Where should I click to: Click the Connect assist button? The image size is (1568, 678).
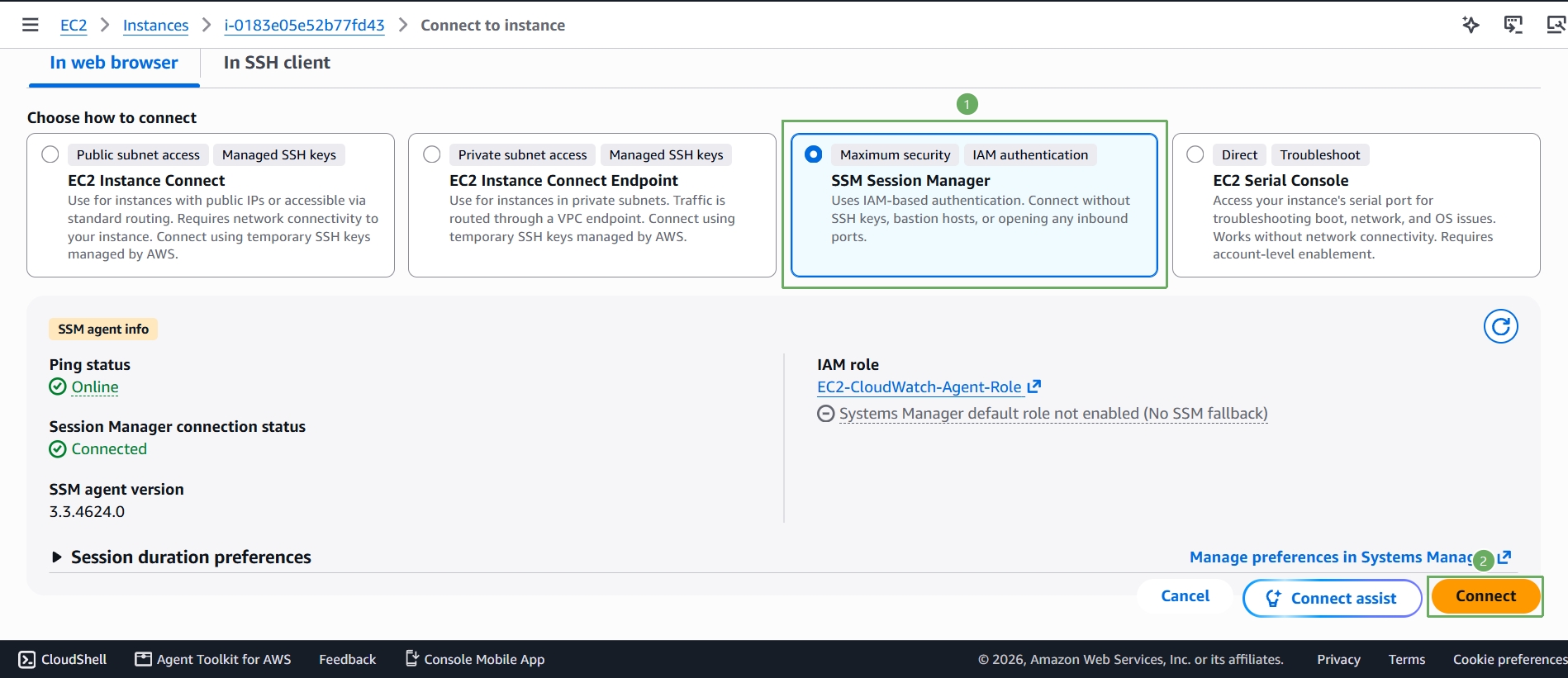[x=1332, y=598]
